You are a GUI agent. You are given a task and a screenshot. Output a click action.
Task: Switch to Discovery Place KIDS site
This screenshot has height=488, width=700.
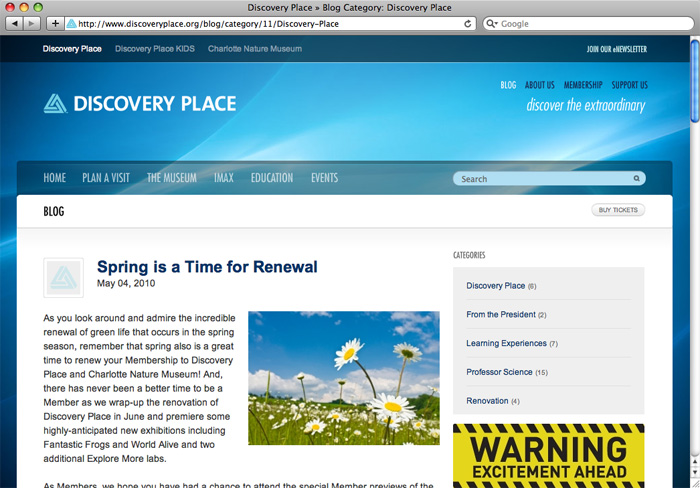pos(155,49)
